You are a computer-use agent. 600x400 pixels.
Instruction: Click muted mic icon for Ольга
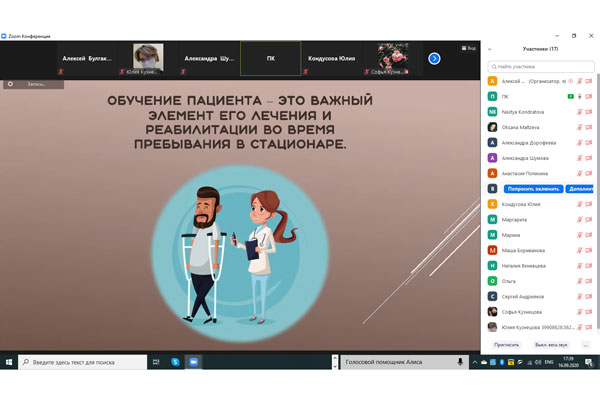pyautogui.click(x=580, y=281)
